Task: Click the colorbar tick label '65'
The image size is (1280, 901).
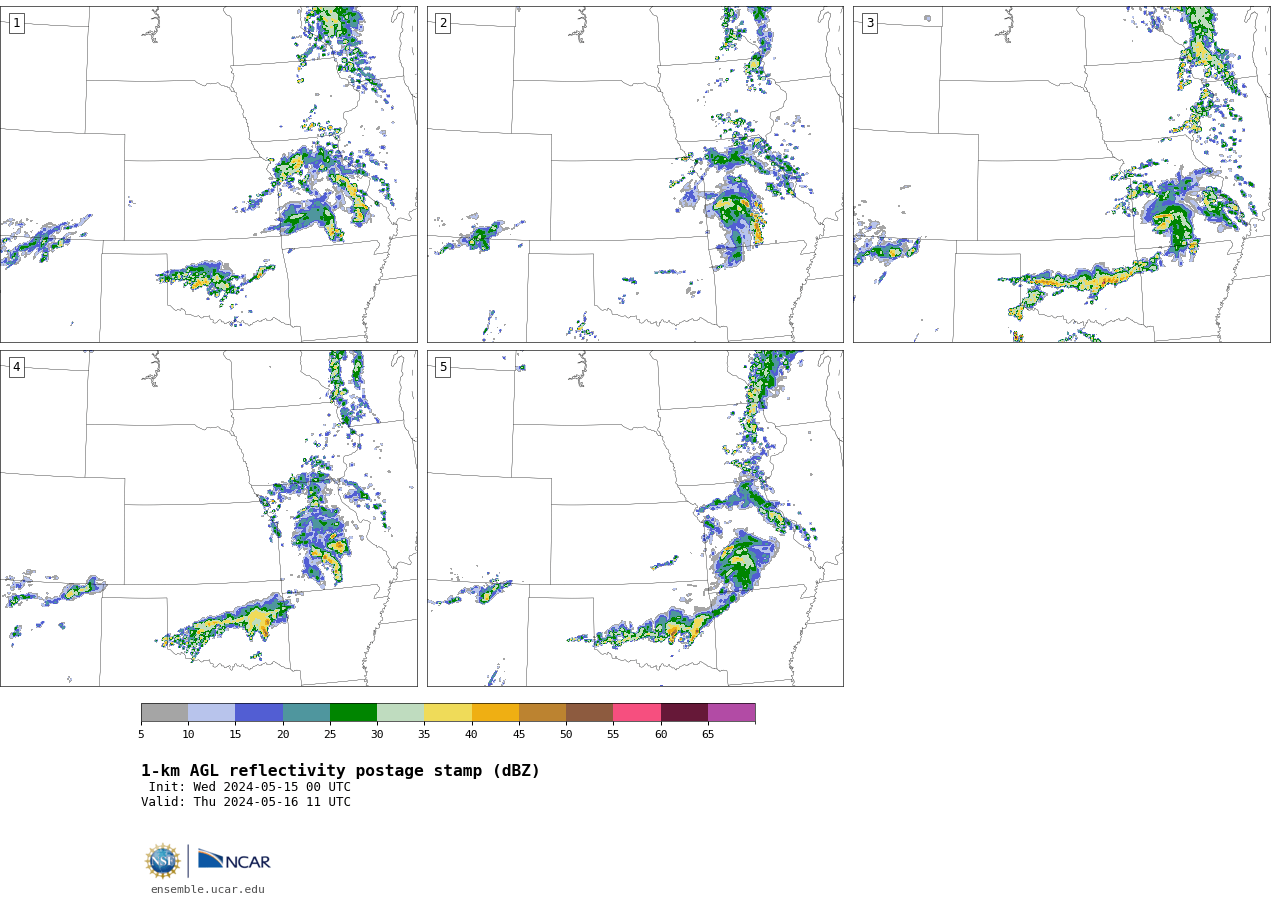Action: click(x=708, y=735)
